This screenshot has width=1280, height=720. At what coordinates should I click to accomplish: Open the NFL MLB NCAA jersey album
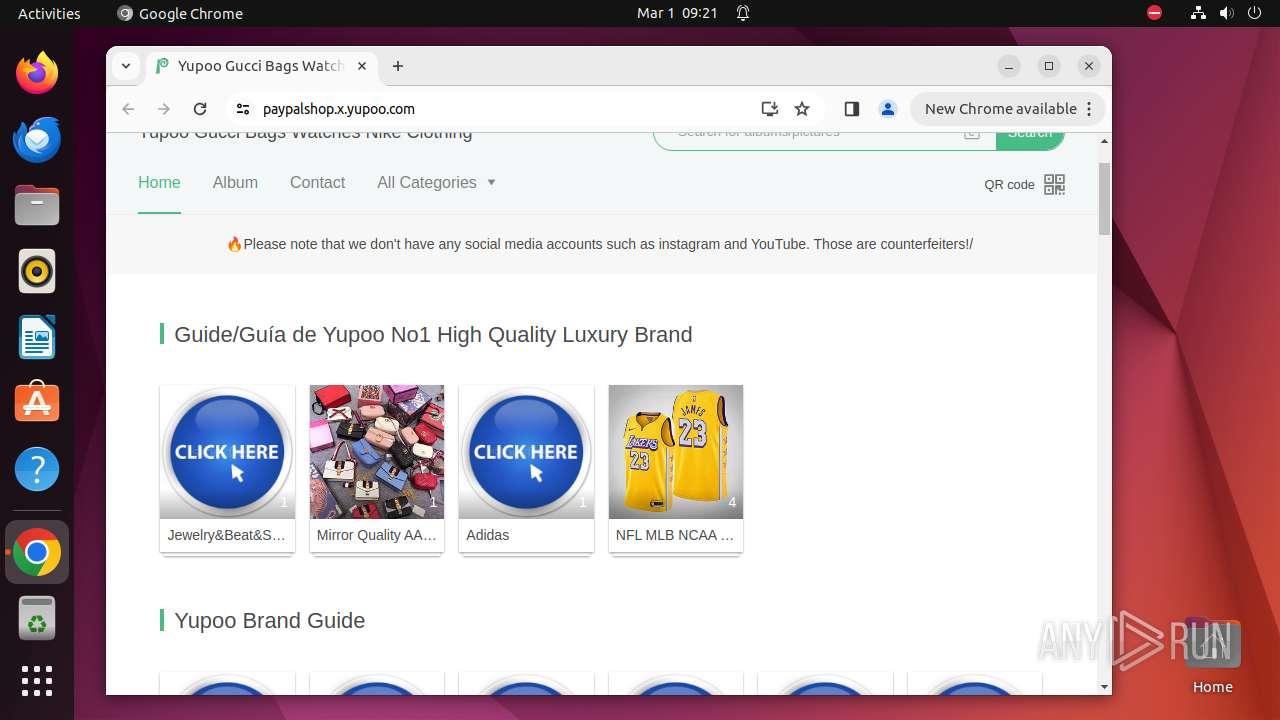pyautogui.click(x=676, y=452)
